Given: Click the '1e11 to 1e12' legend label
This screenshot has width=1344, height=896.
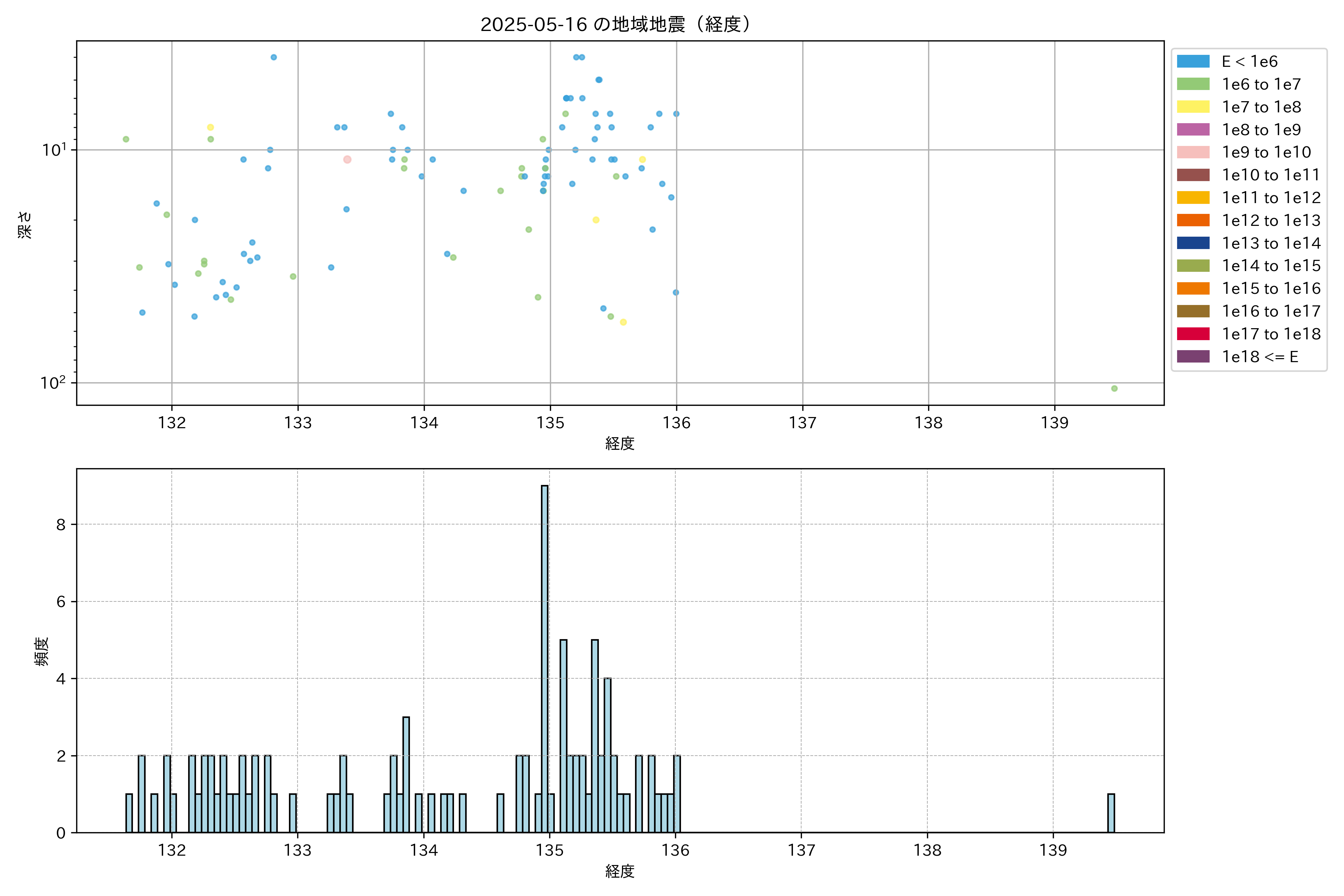Looking at the screenshot, I should click(x=1271, y=198).
